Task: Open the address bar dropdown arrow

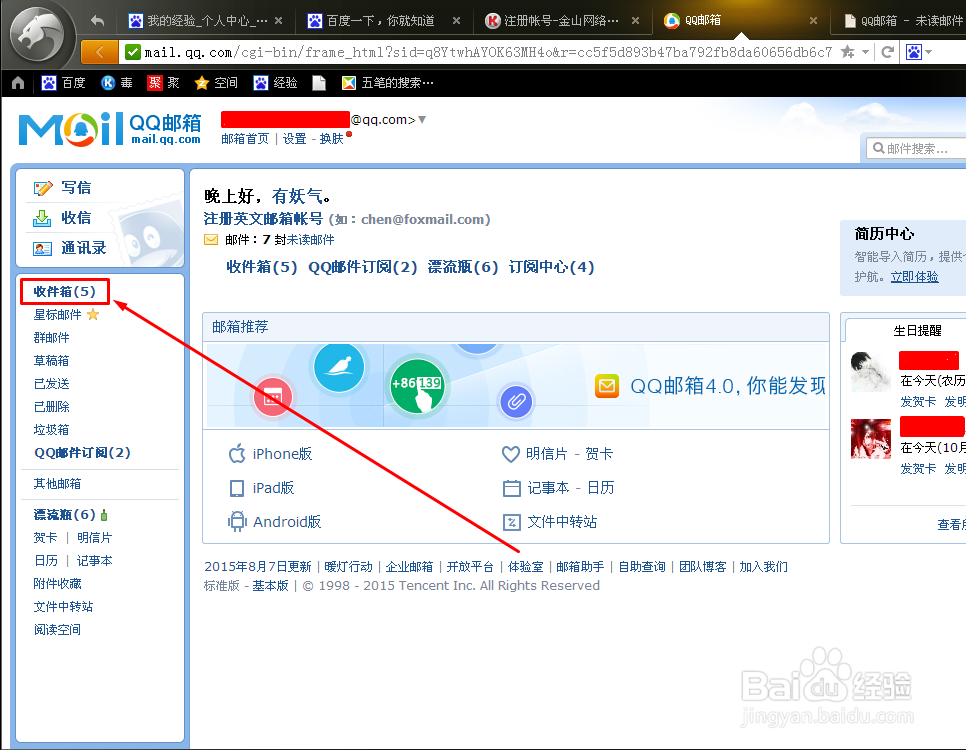Action: point(866,52)
